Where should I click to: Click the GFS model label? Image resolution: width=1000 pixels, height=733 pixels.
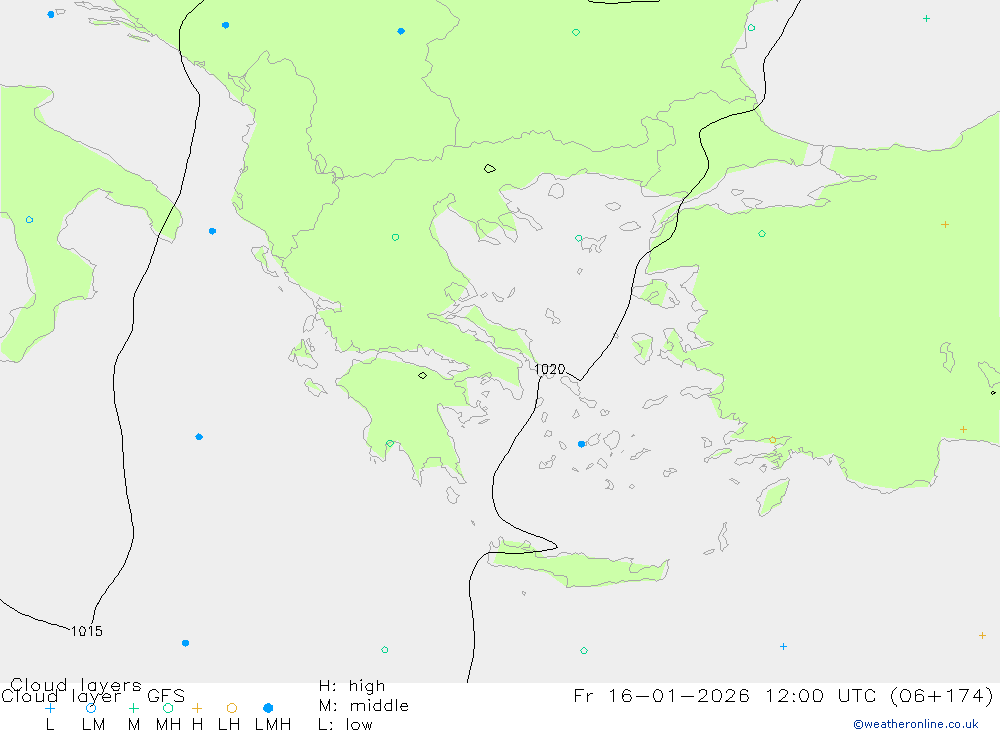tap(166, 696)
